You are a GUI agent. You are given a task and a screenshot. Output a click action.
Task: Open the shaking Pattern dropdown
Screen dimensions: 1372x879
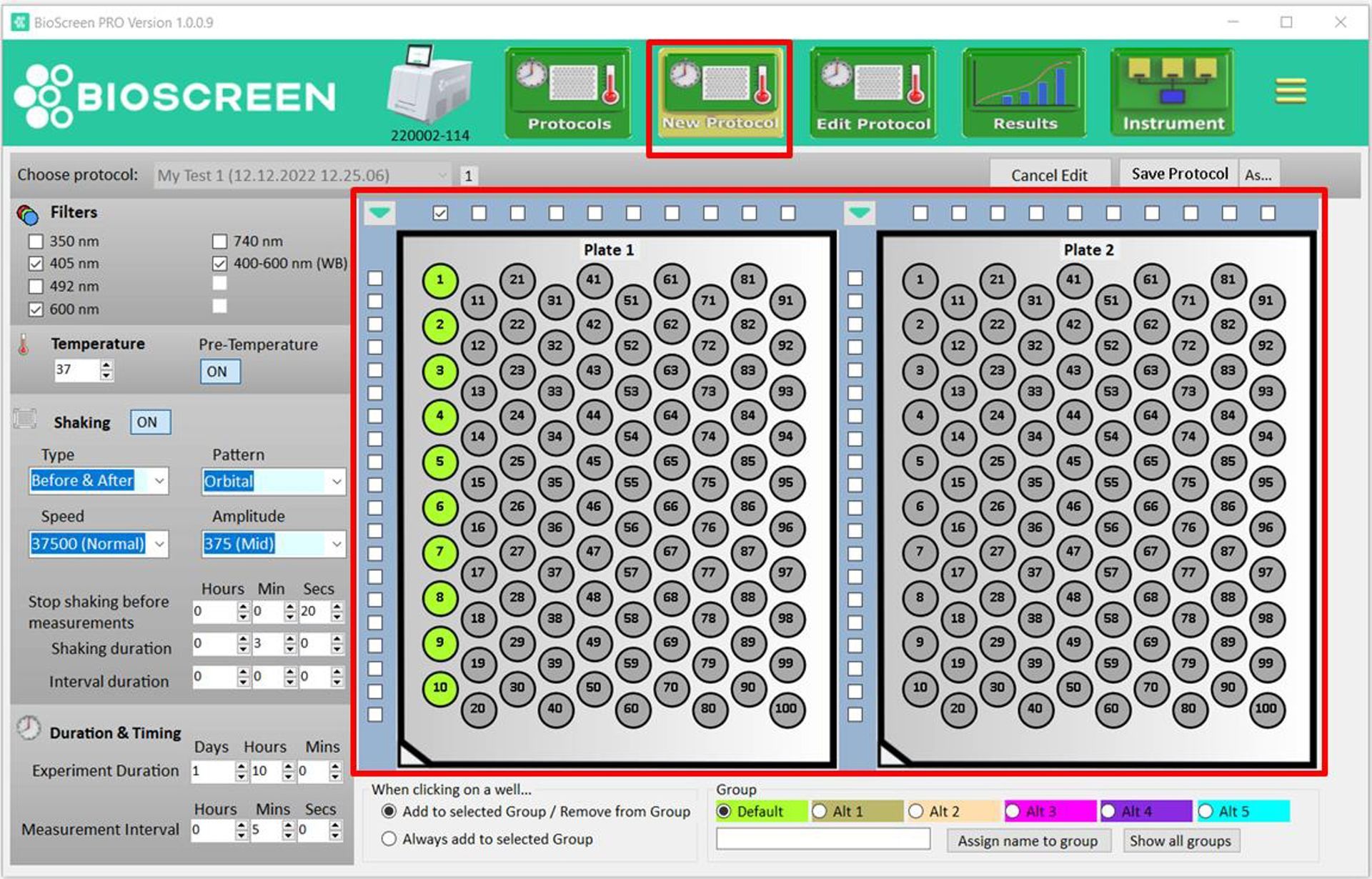click(337, 482)
